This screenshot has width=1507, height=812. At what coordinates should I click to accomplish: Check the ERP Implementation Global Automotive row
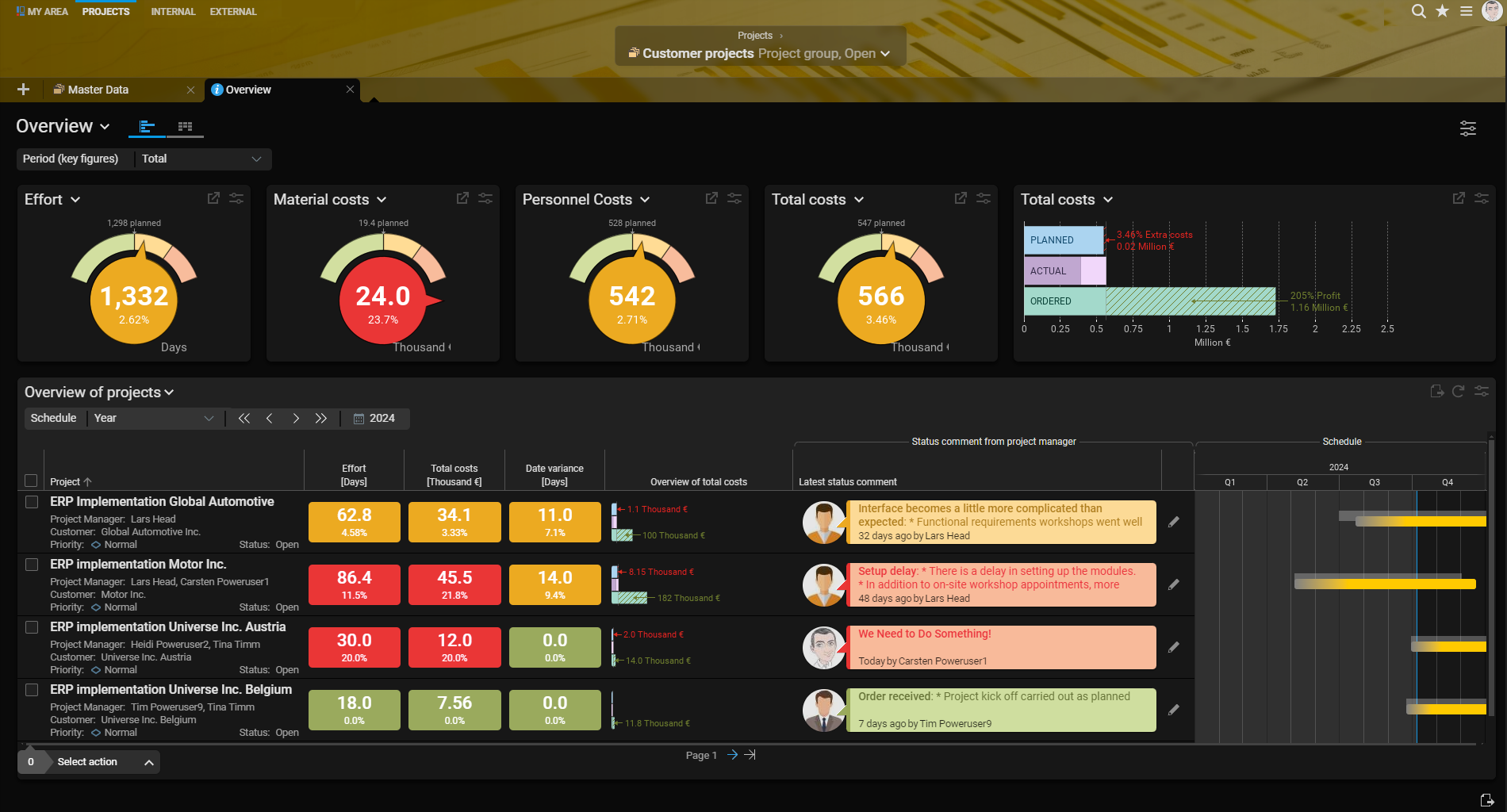[x=32, y=502]
